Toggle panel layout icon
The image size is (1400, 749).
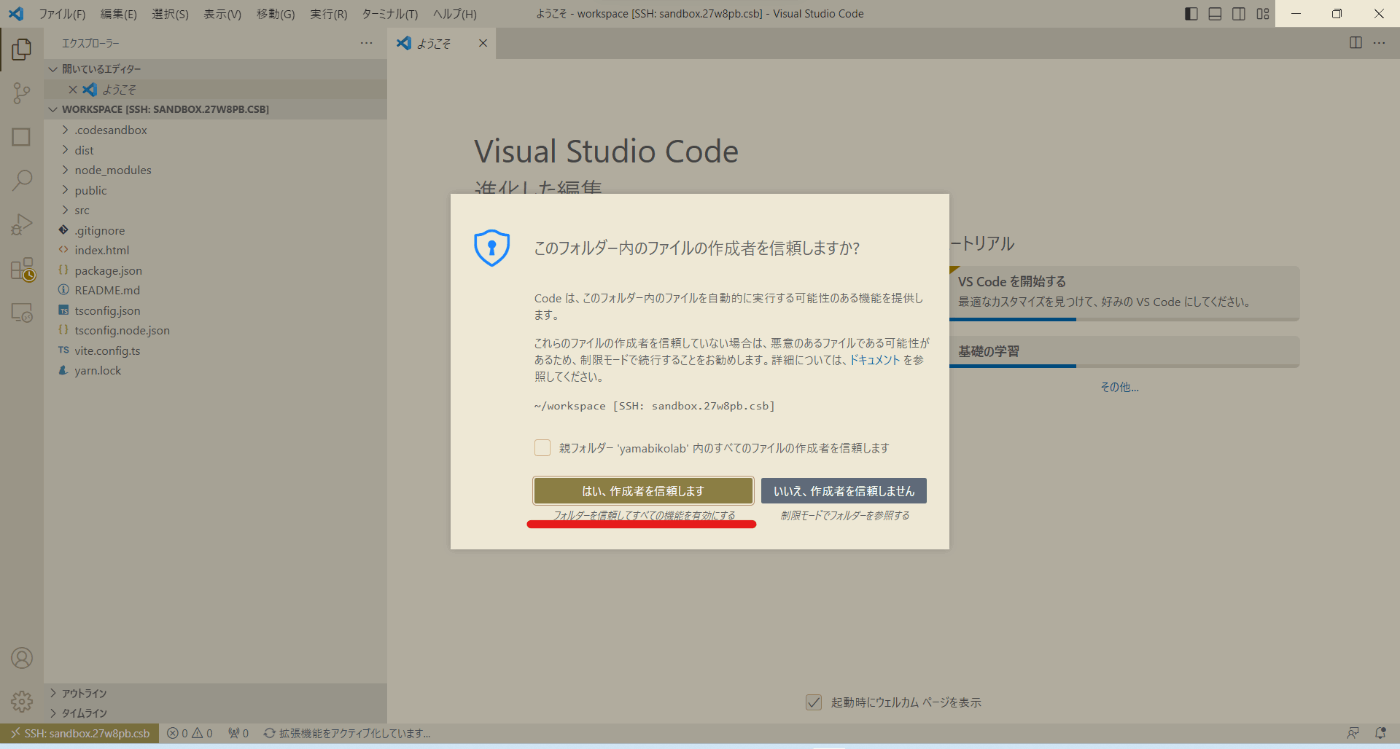1215,14
